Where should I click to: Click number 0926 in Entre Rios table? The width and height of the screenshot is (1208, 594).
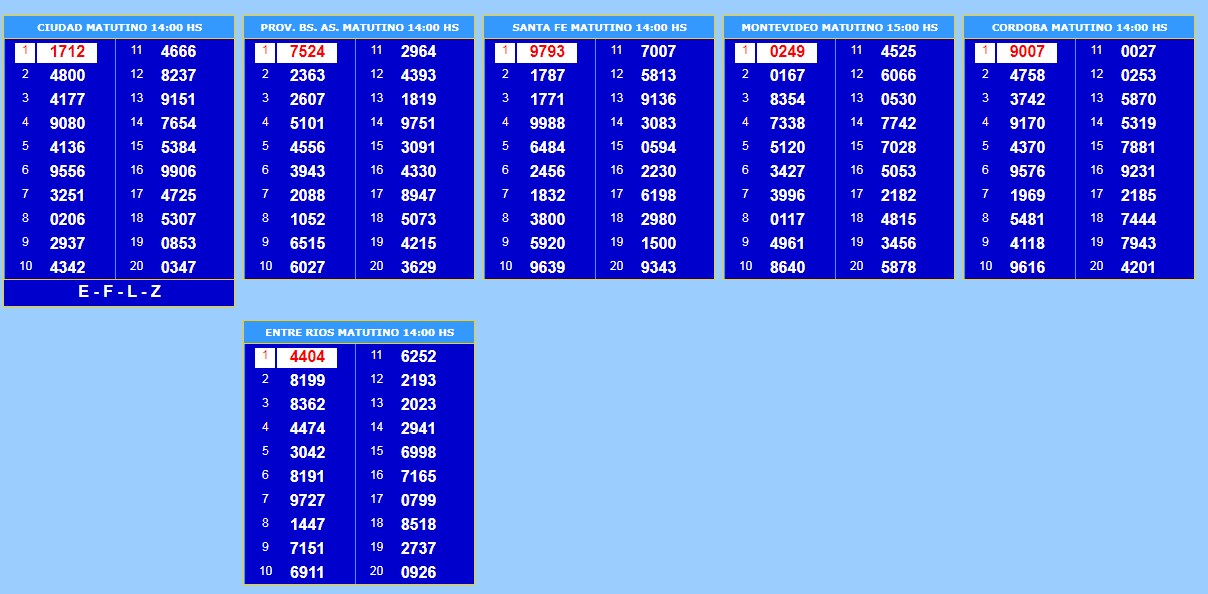point(418,572)
